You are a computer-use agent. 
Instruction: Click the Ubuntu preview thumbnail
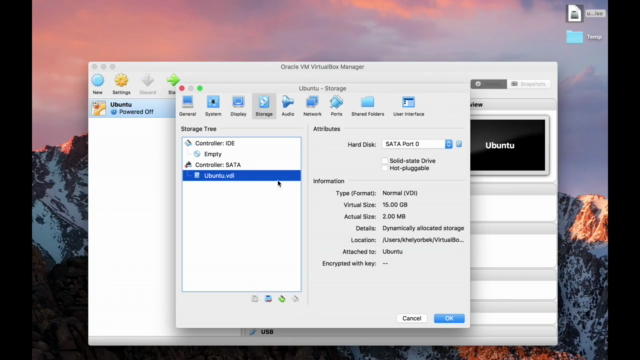point(508,145)
